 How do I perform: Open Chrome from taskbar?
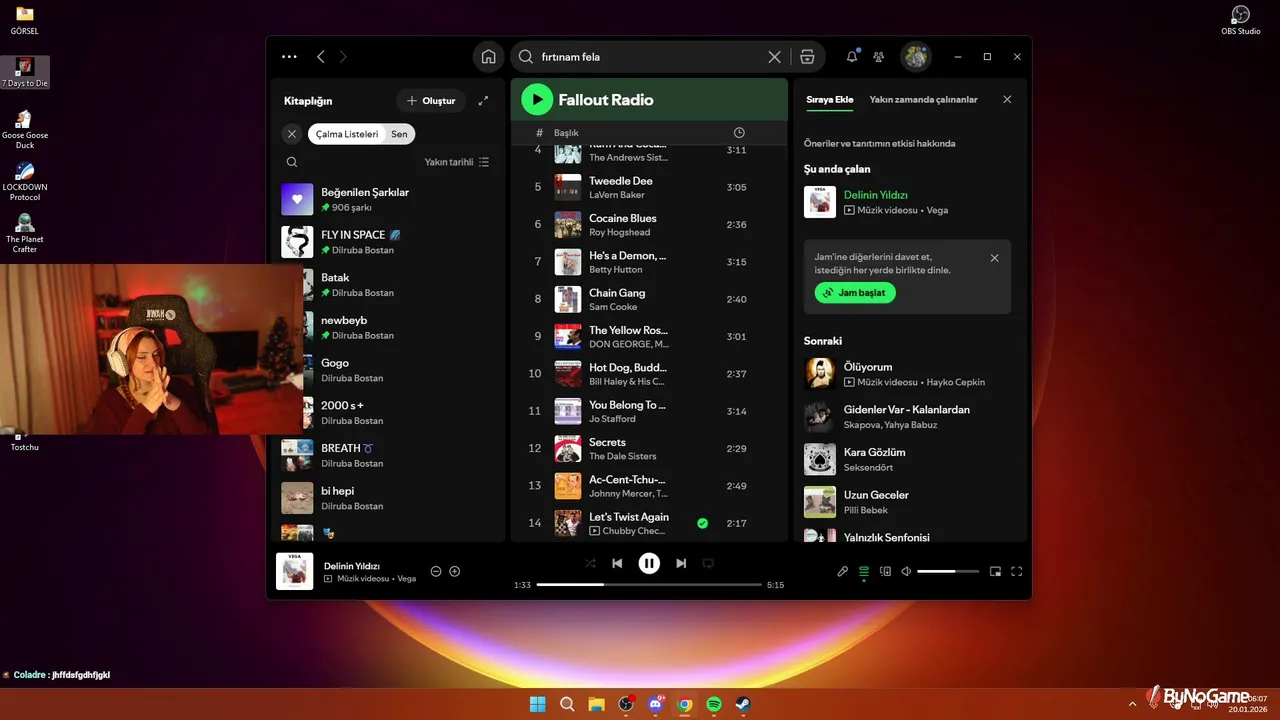click(x=685, y=704)
